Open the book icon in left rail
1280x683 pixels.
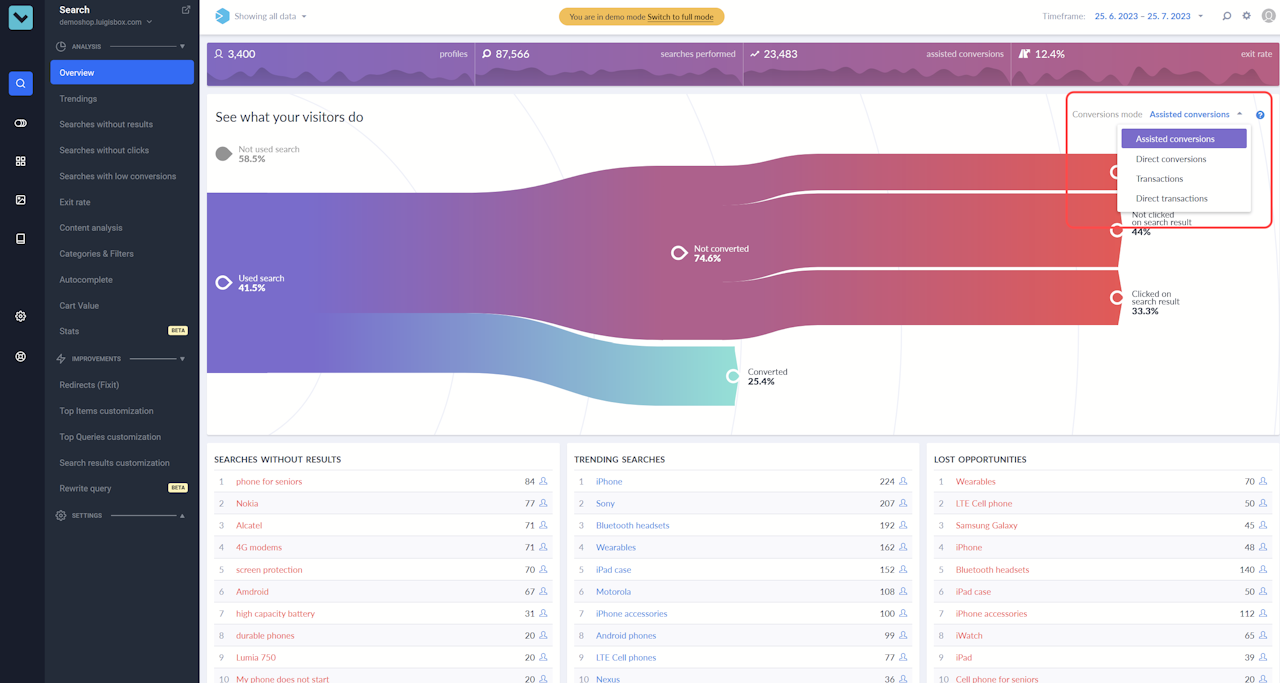[x=21, y=239]
